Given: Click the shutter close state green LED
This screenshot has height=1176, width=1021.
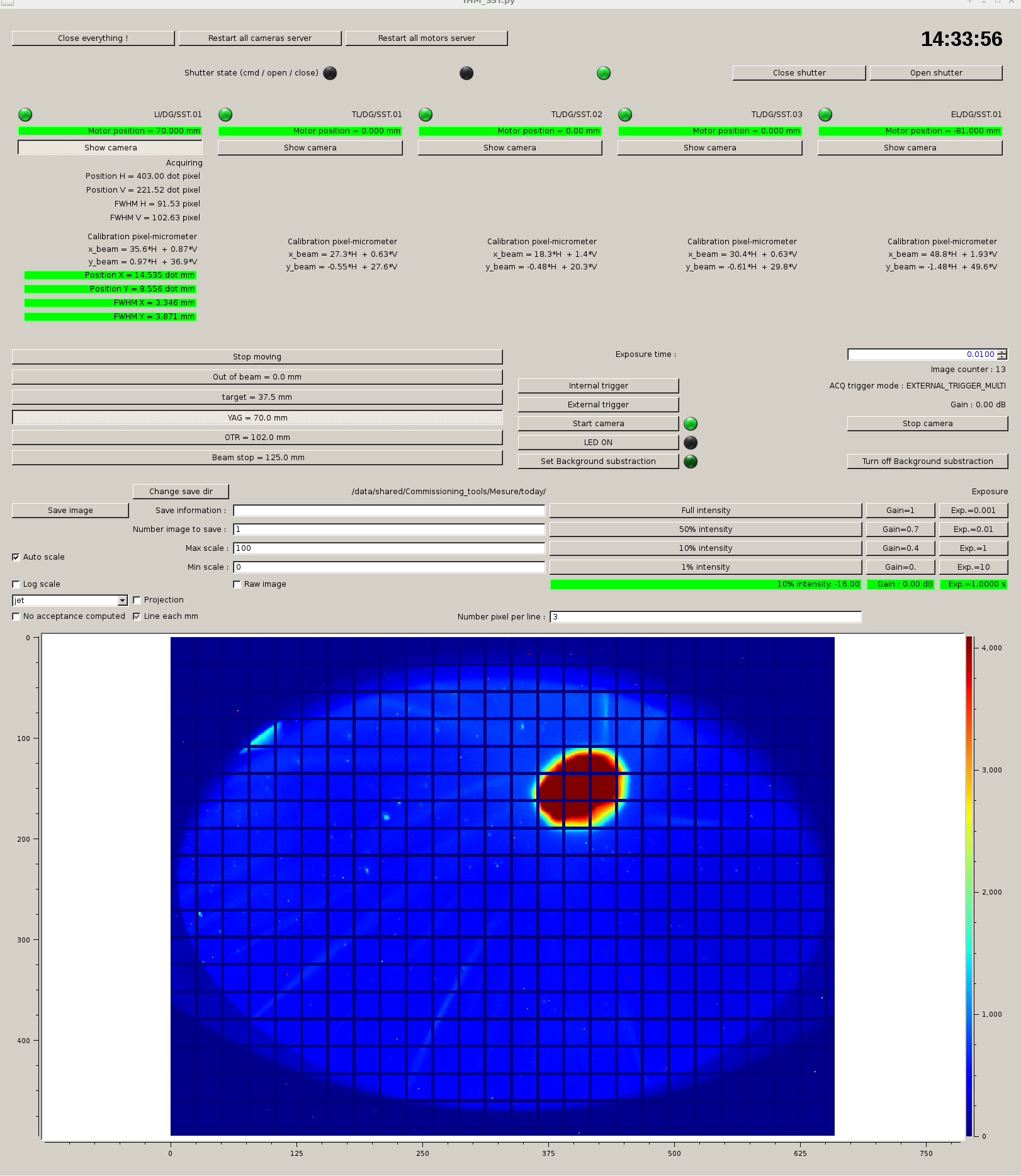Looking at the screenshot, I should [604, 73].
